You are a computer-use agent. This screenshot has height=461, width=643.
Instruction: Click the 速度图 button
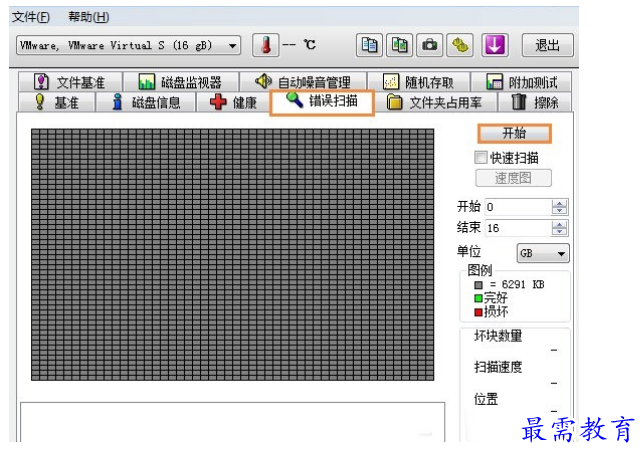coord(513,178)
